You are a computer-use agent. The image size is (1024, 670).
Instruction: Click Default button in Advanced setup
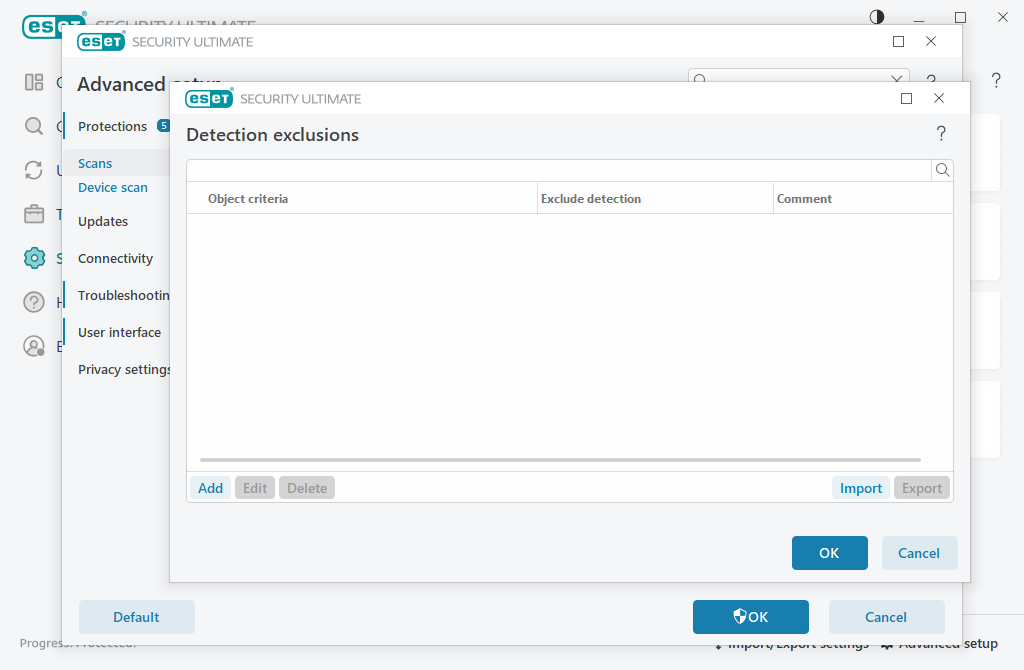(136, 617)
